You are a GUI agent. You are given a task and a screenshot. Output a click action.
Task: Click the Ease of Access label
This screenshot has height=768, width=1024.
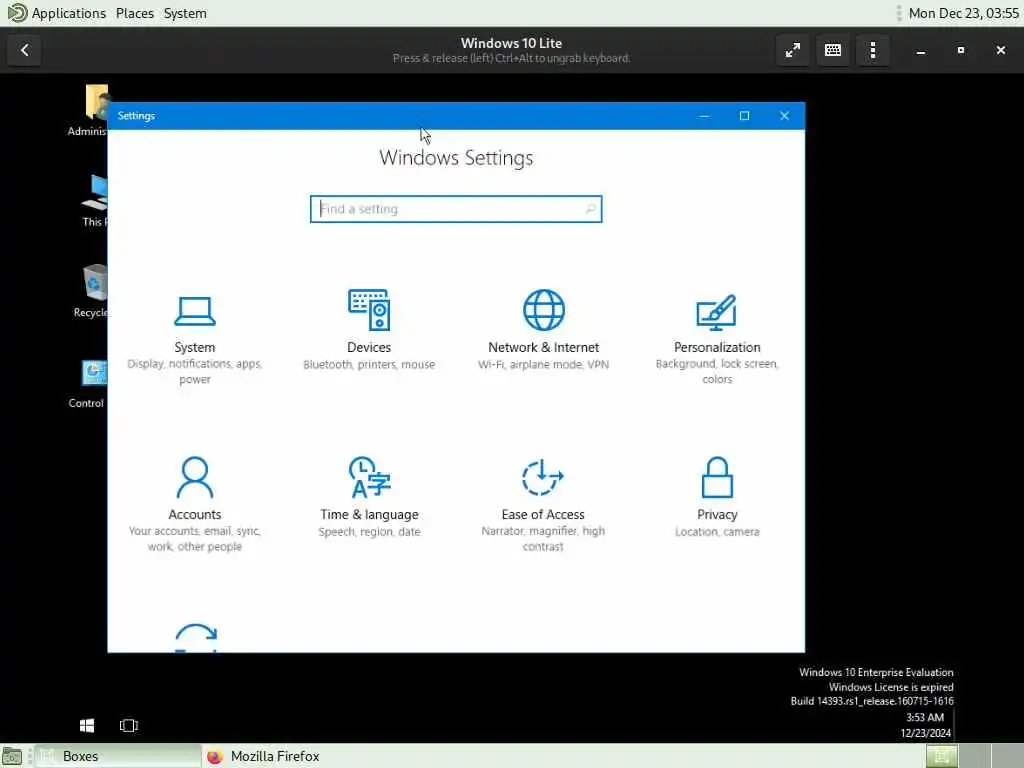tap(543, 515)
